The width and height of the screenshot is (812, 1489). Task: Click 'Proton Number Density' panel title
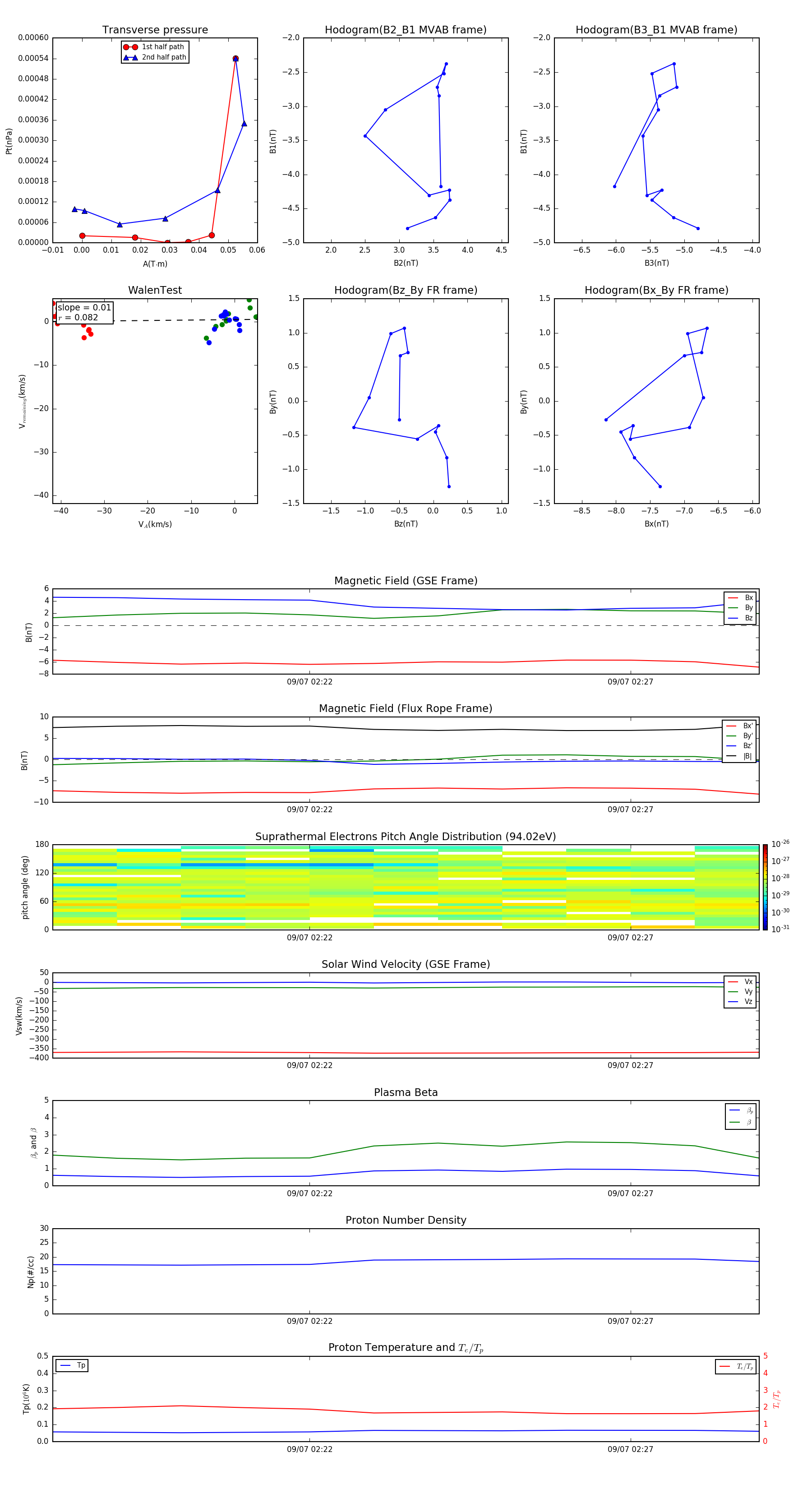(x=406, y=1220)
